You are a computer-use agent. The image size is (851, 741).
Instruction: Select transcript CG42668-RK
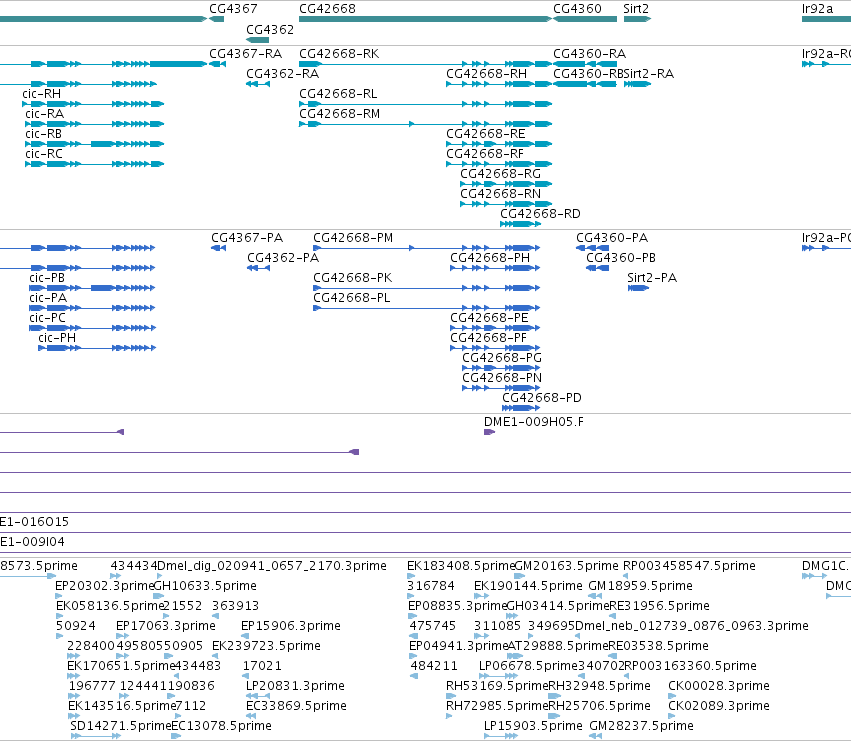point(339,54)
